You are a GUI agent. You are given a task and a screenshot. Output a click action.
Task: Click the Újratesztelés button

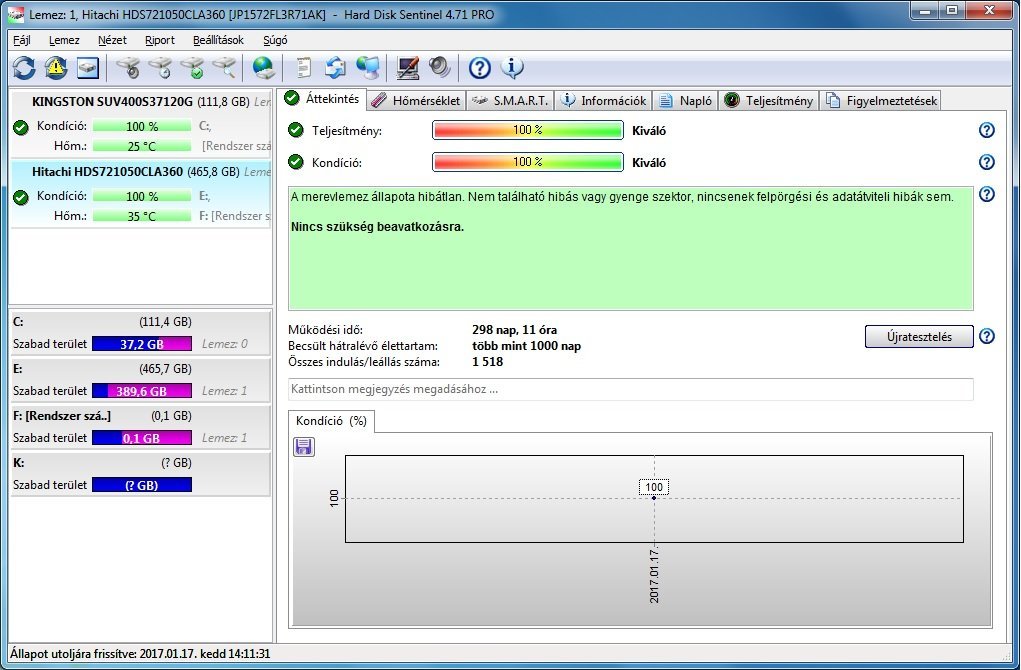[x=919, y=337]
